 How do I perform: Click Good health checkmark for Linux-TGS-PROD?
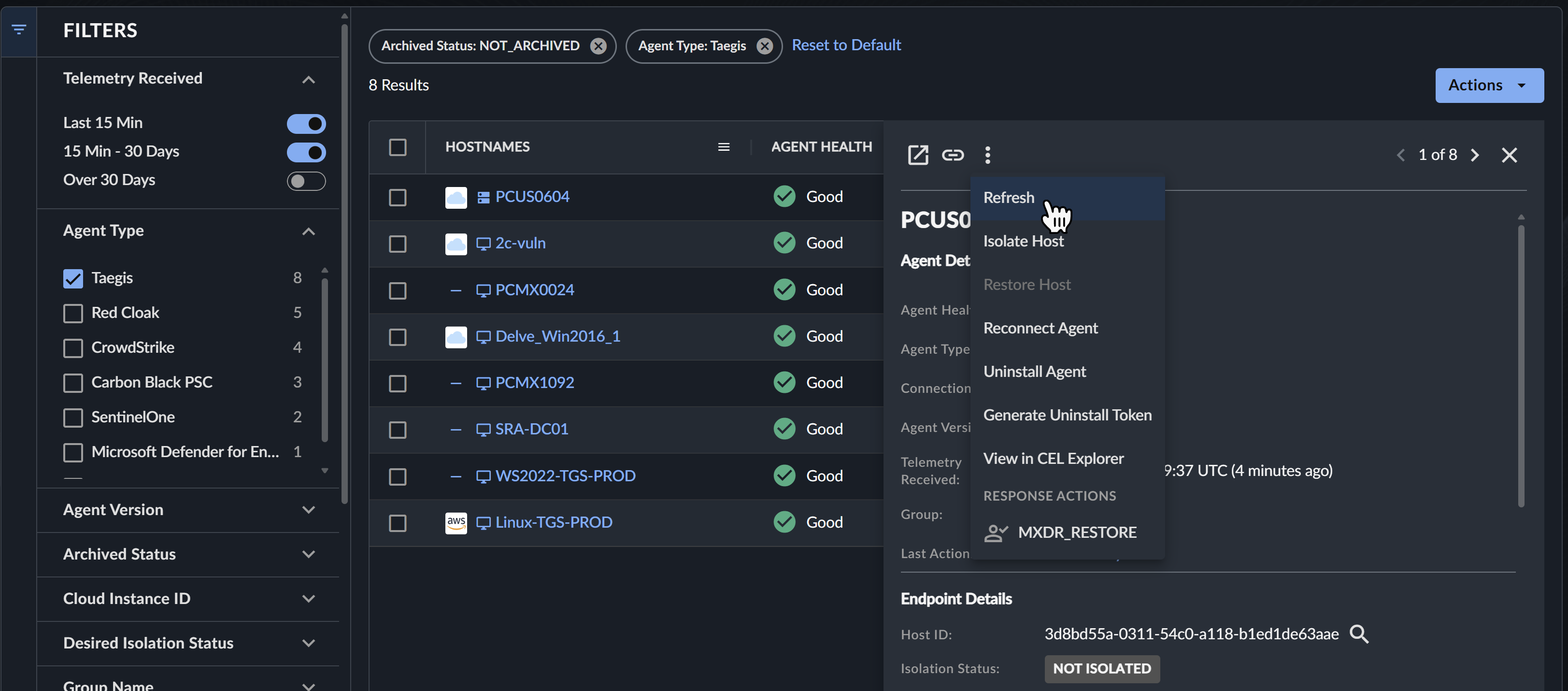784,522
